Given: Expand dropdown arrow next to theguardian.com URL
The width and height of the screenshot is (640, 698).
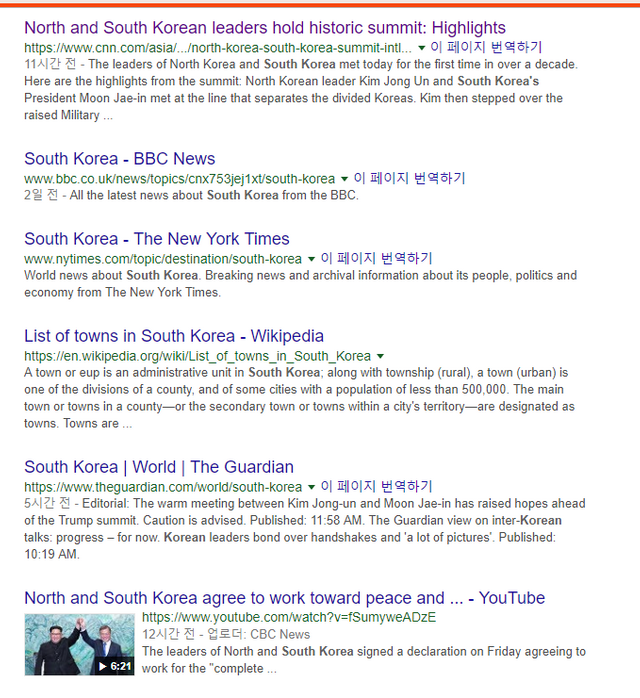Looking at the screenshot, I should click(x=312, y=487).
